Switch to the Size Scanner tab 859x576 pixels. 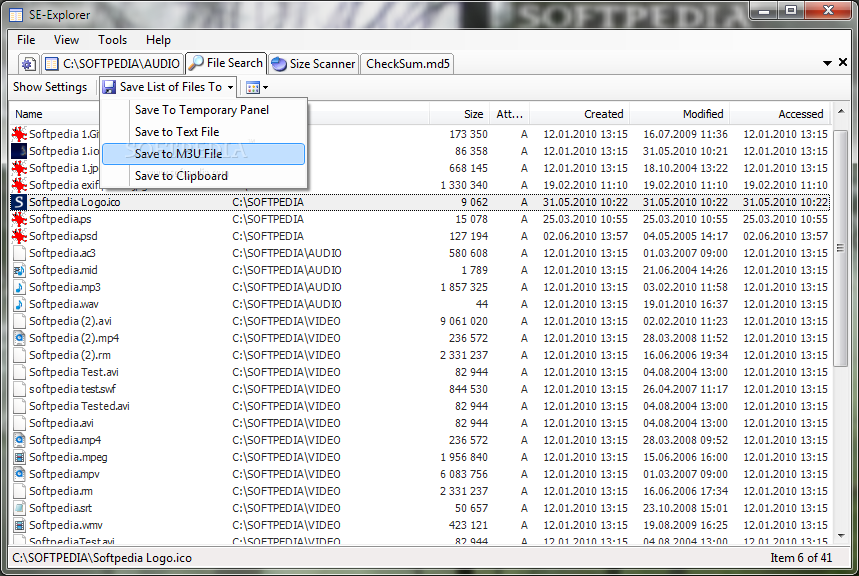click(x=313, y=64)
